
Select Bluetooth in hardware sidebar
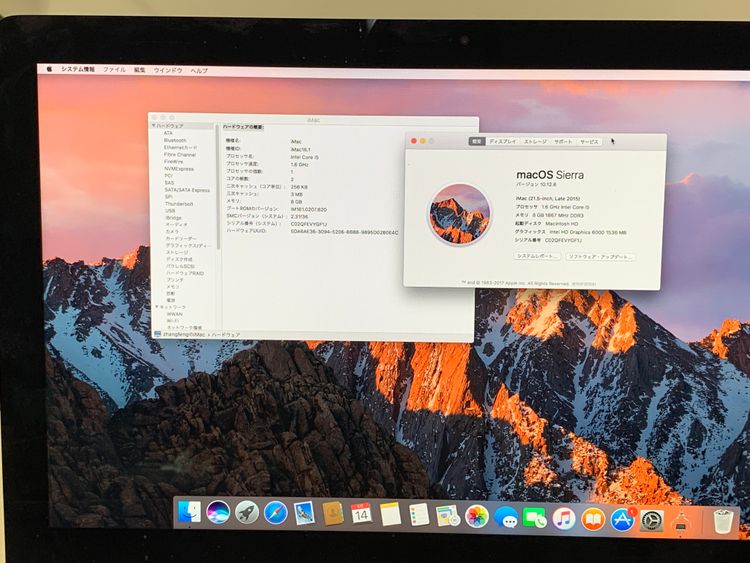pos(175,140)
